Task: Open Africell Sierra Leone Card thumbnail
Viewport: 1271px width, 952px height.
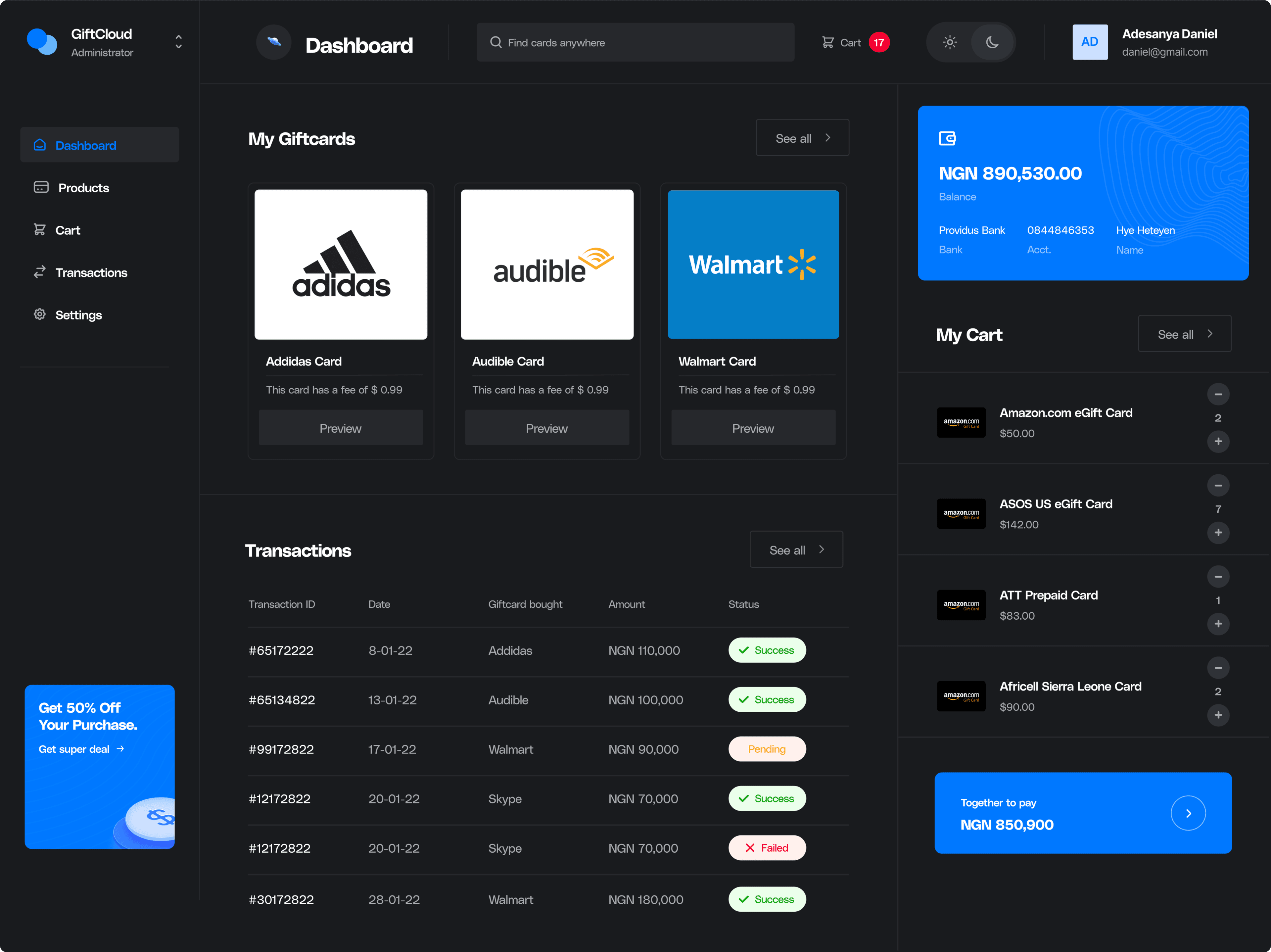Action: coord(961,696)
